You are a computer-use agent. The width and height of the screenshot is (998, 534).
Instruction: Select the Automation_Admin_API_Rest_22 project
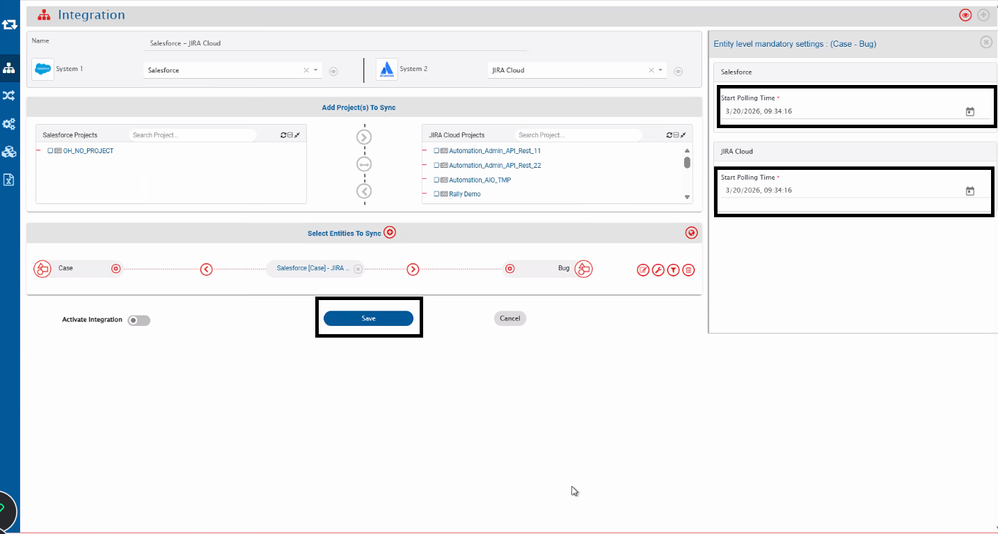point(495,165)
